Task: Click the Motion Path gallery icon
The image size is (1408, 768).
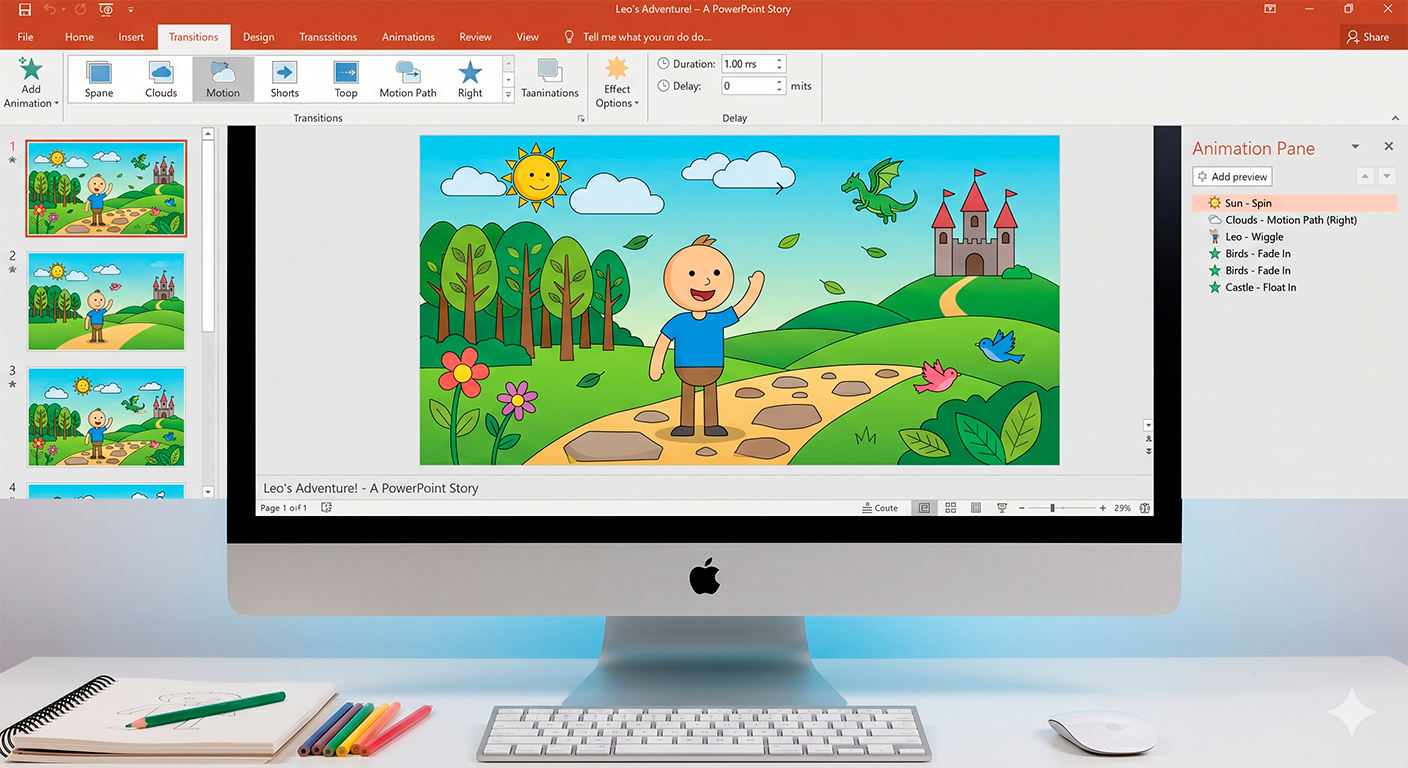Action: 408,79
